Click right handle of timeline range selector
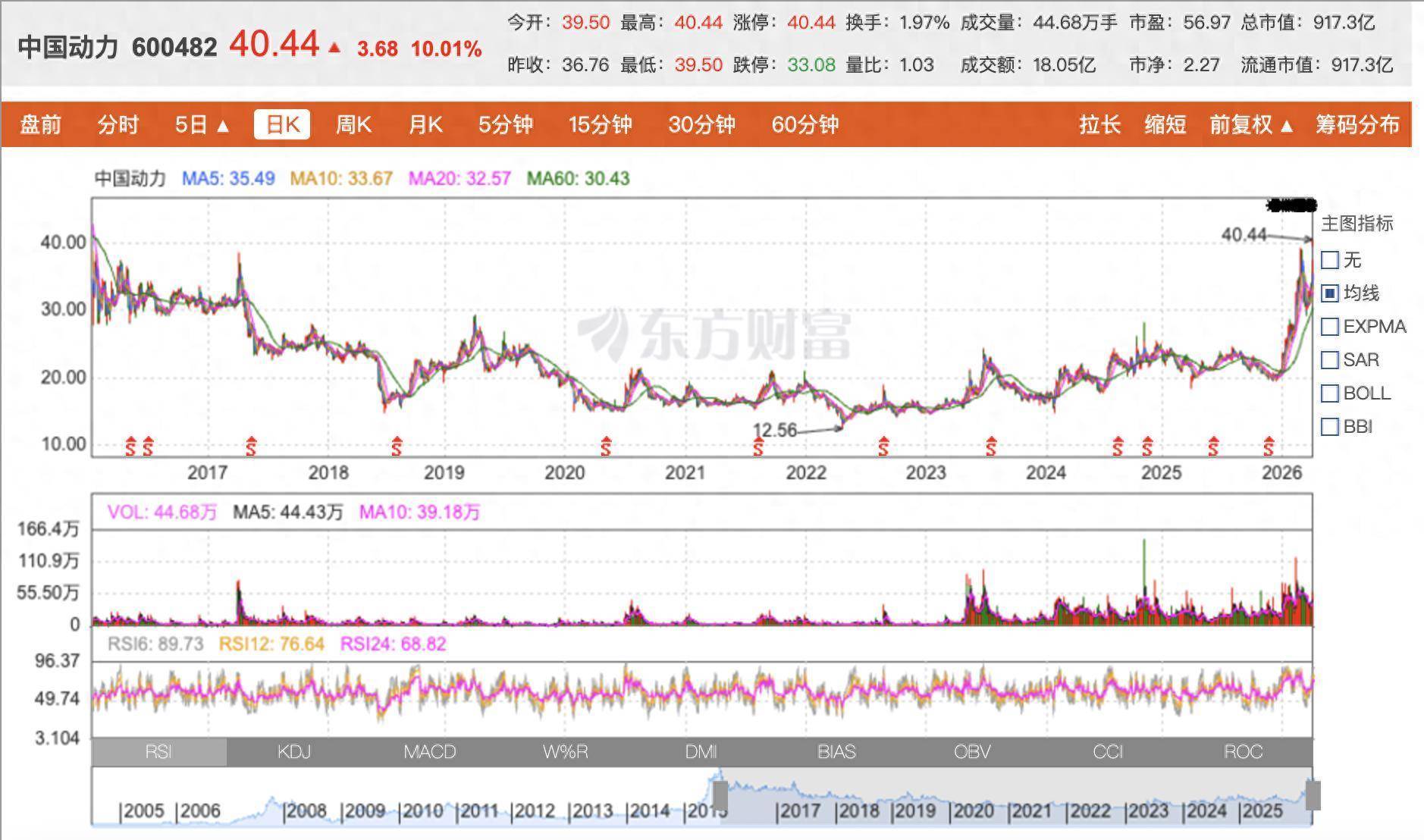1424x840 pixels. [x=1313, y=796]
